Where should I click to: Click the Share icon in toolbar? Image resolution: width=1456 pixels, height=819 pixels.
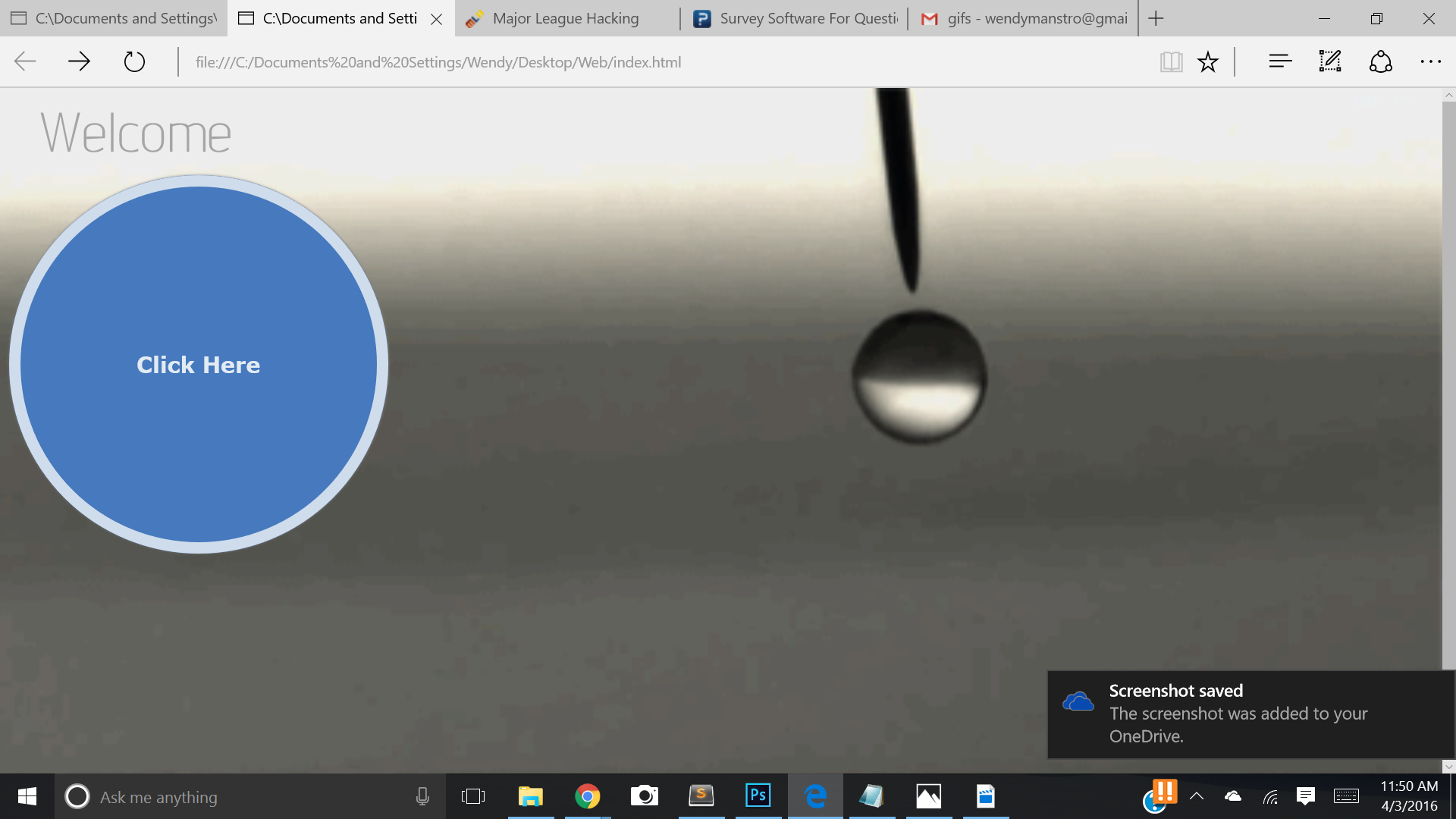[1380, 61]
